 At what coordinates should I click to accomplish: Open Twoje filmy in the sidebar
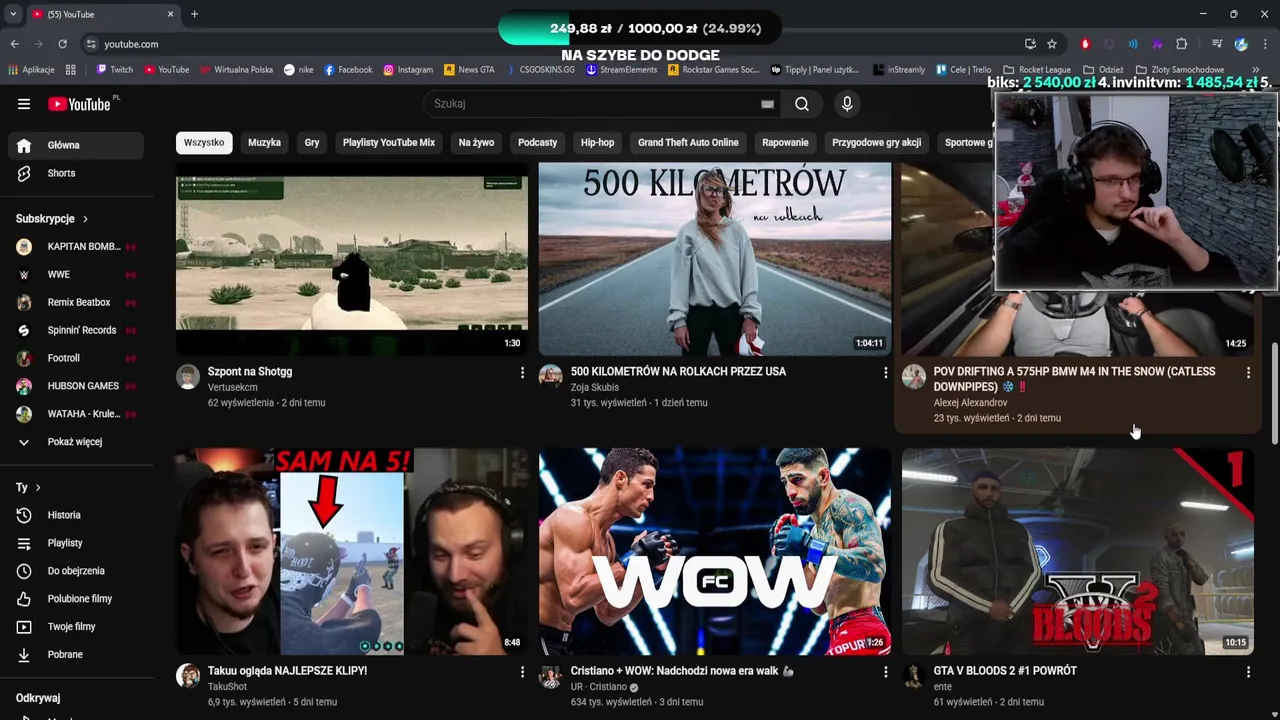(x=76, y=627)
